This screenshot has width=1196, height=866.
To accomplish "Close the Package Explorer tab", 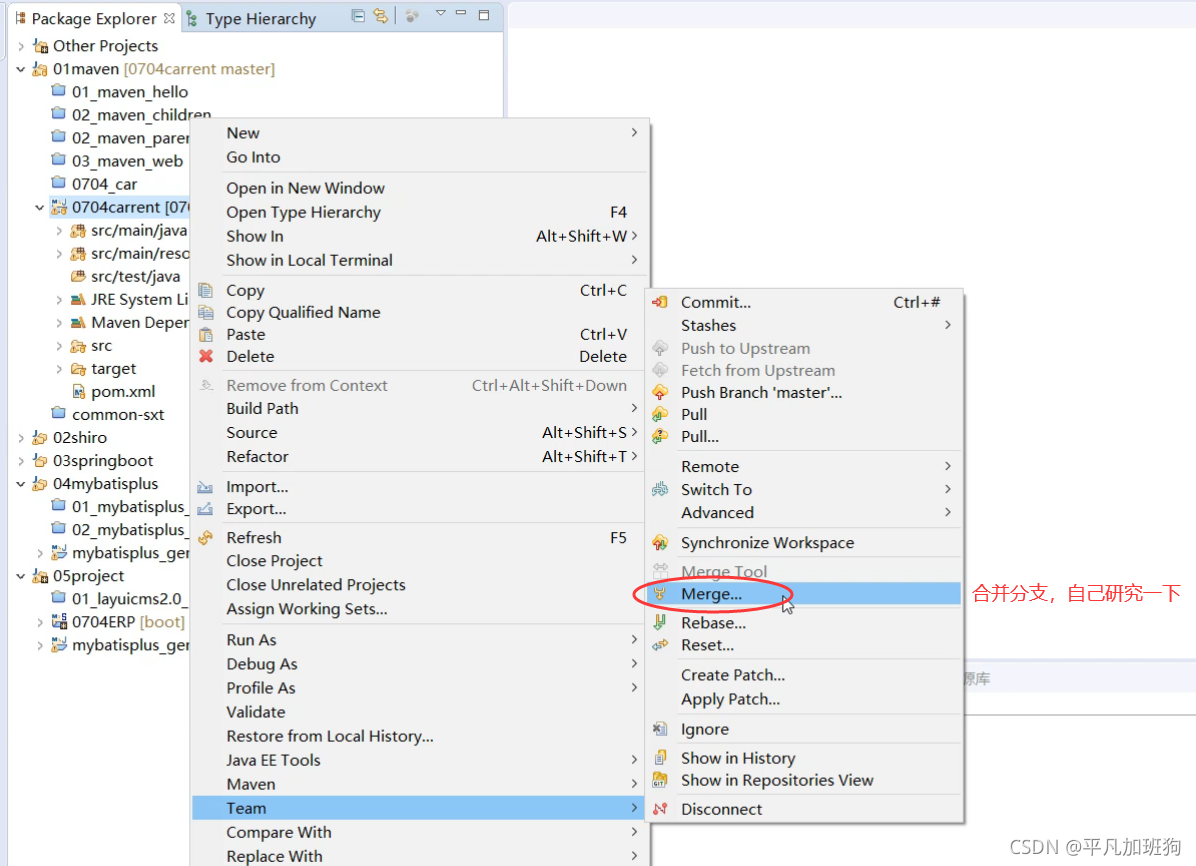I will tap(169, 18).
